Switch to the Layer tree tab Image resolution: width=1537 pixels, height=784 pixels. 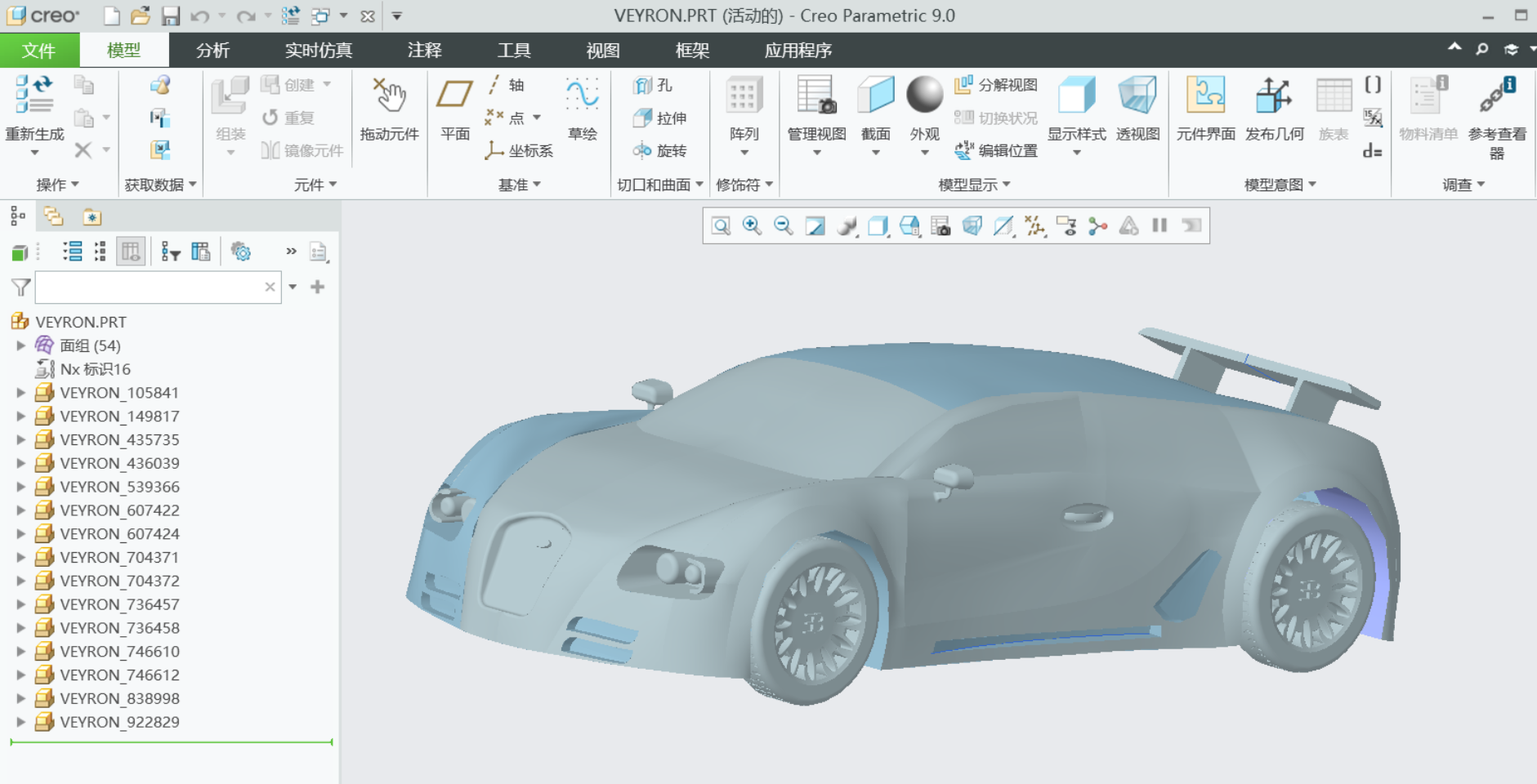click(54, 216)
